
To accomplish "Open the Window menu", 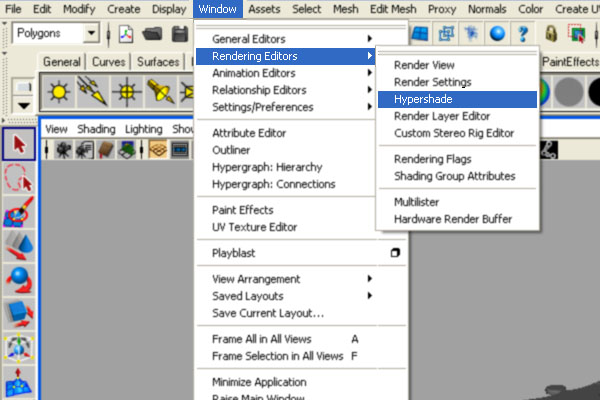I will point(217,9).
